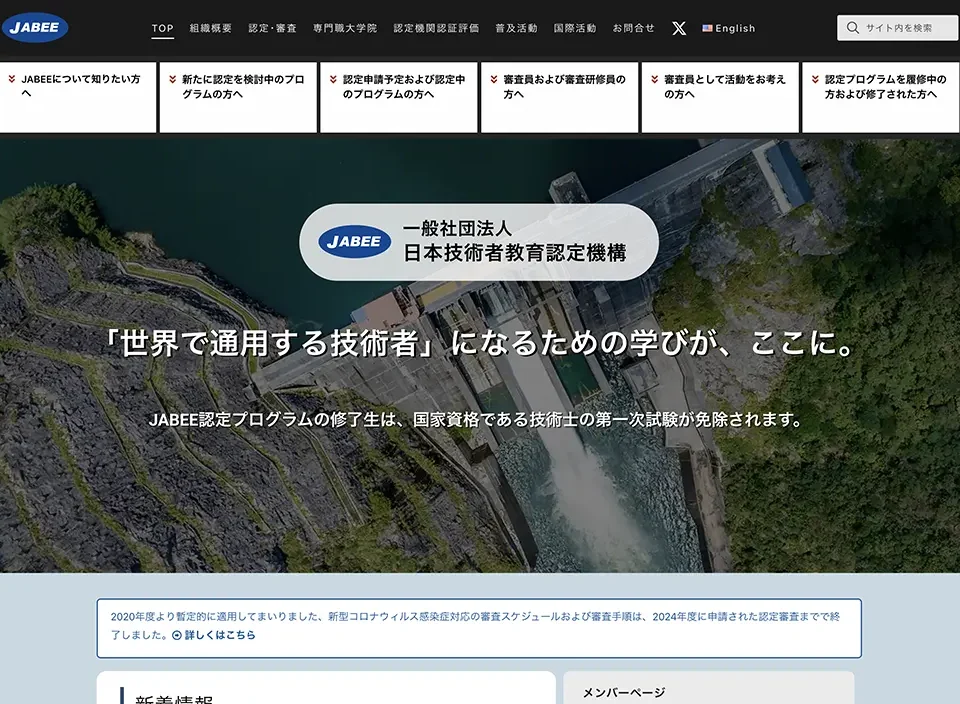Open the お問合せ contact link
960x704 pixels.
[634, 28]
